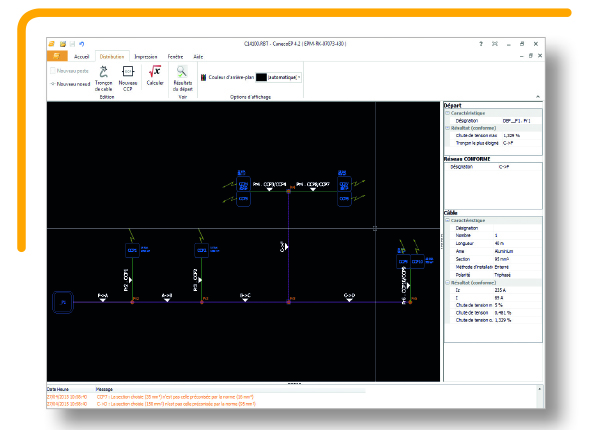Select the source block on the diagram's far left
The width and height of the screenshot is (600, 430).
click(63, 302)
